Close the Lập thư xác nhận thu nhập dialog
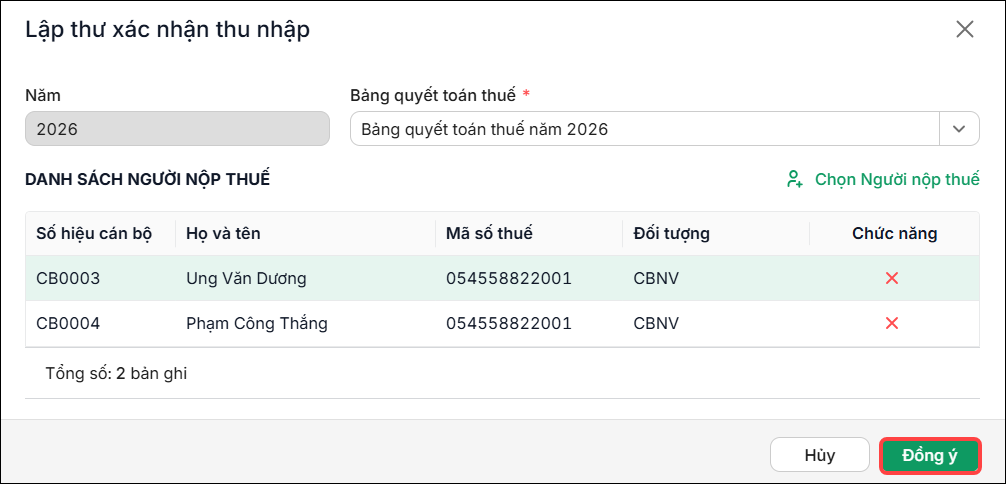1006x484 pixels. pos(965,30)
